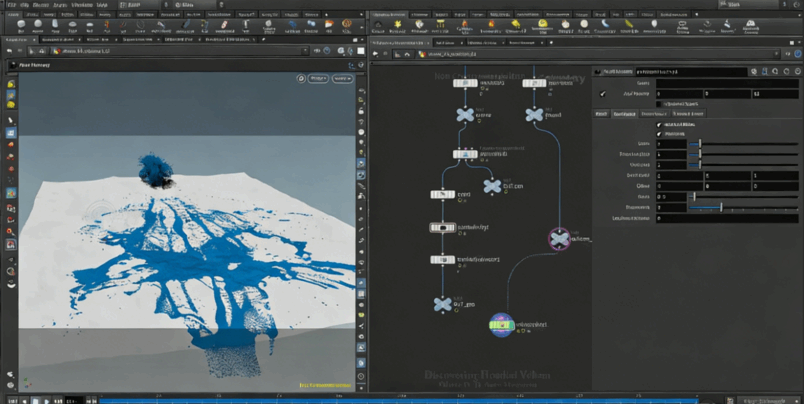
Task: Switch to the second parameter tab
Action: [624, 114]
